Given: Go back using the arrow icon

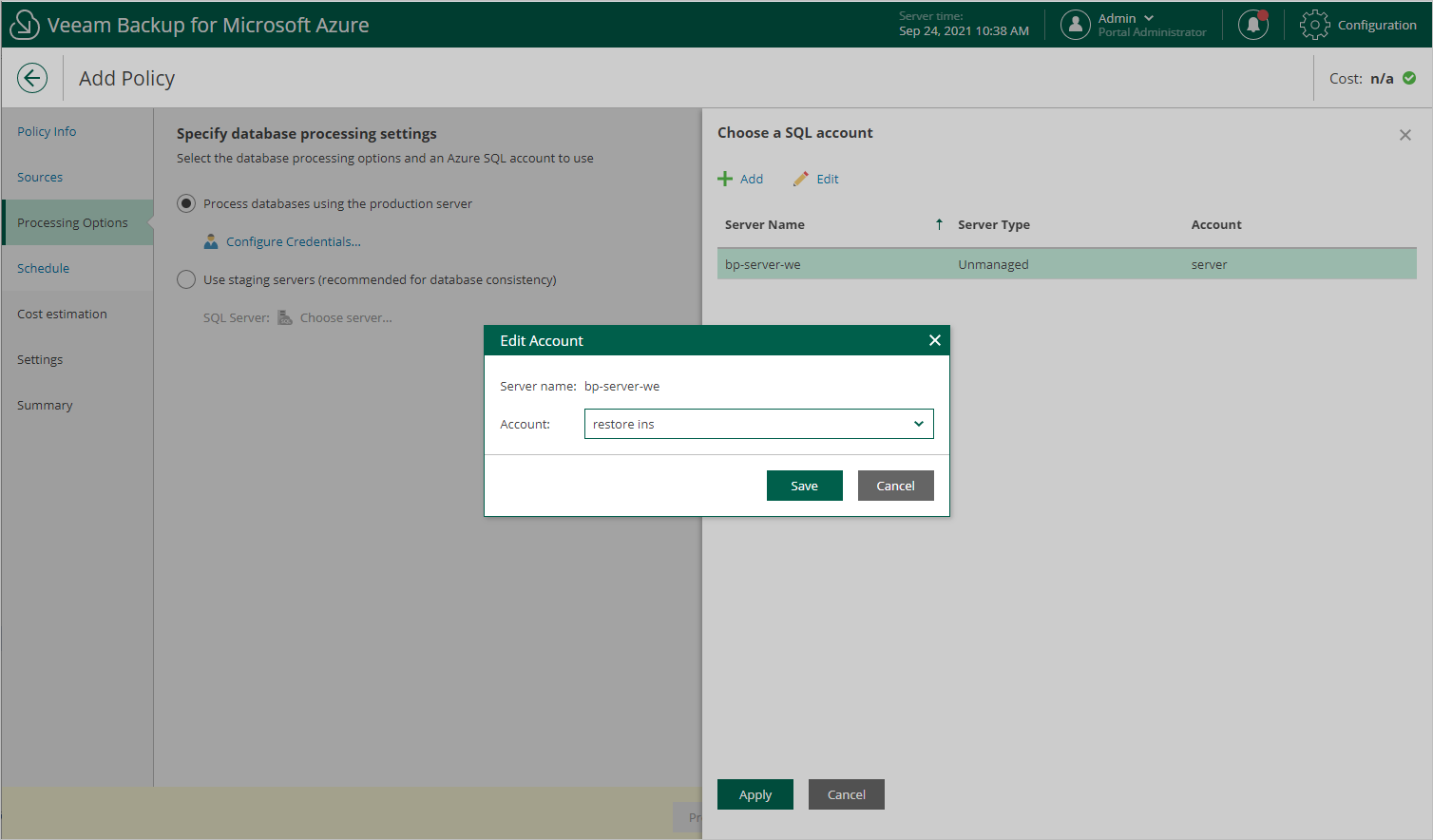Looking at the screenshot, I should tap(32, 78).
